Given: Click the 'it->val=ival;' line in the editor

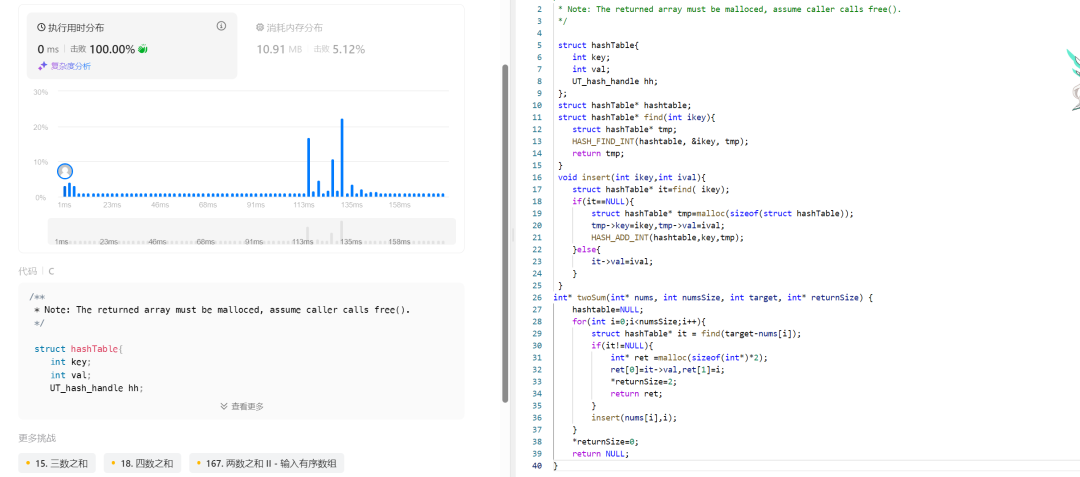Looking at the screenshot, I should pos(622,262).
